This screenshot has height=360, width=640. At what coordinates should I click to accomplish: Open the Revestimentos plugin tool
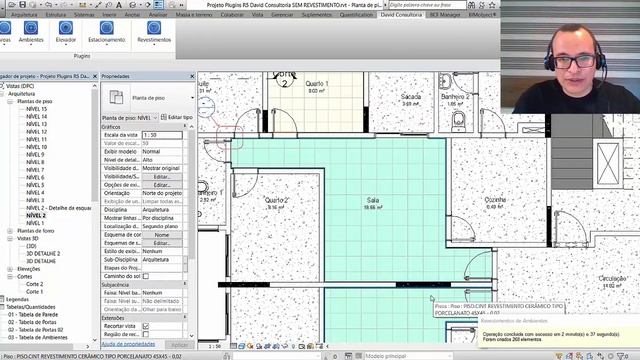pos(154,31)
